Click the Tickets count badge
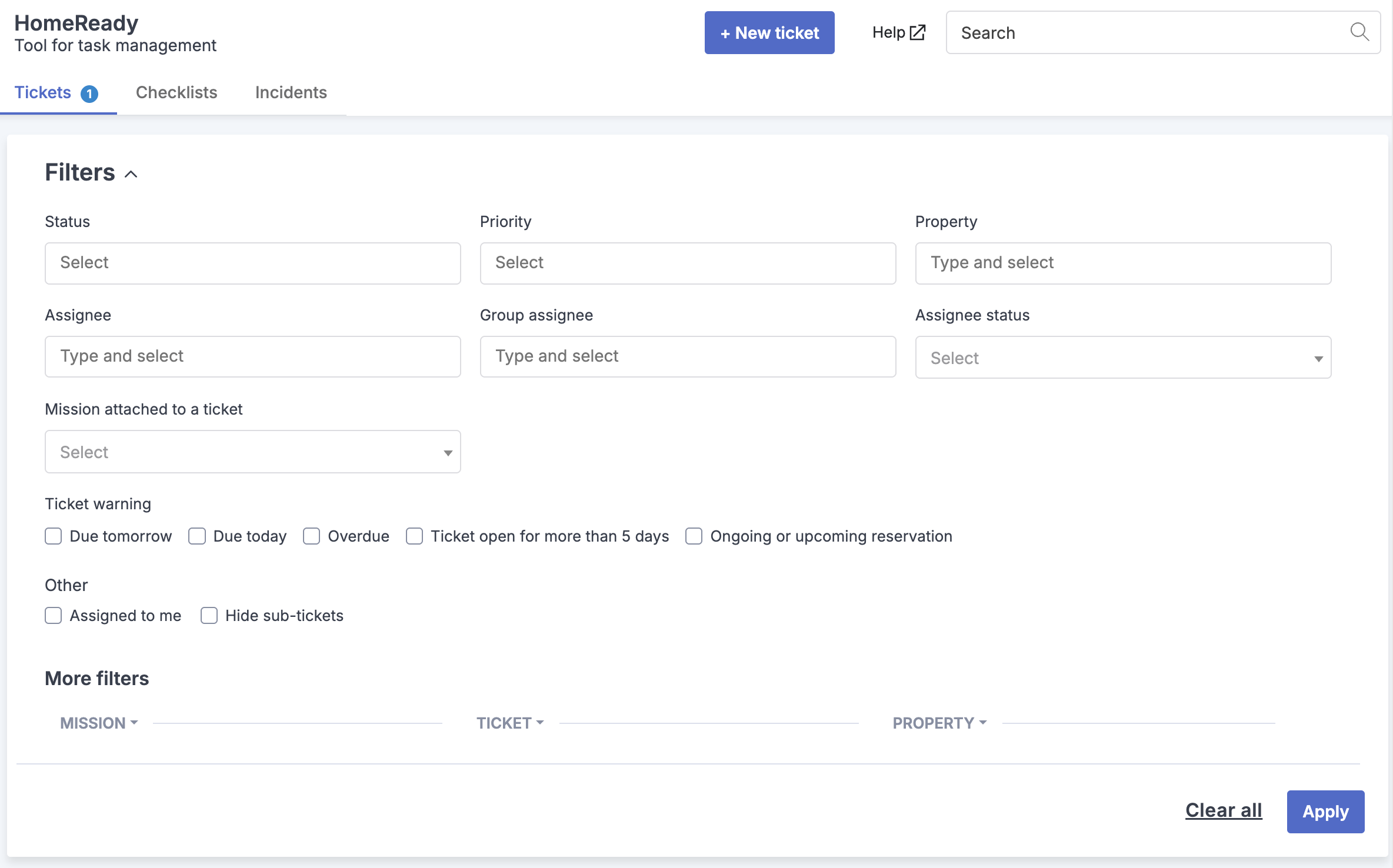Image resolution: width=1393 pixels, height=868 pixels. tap(89, 94)
